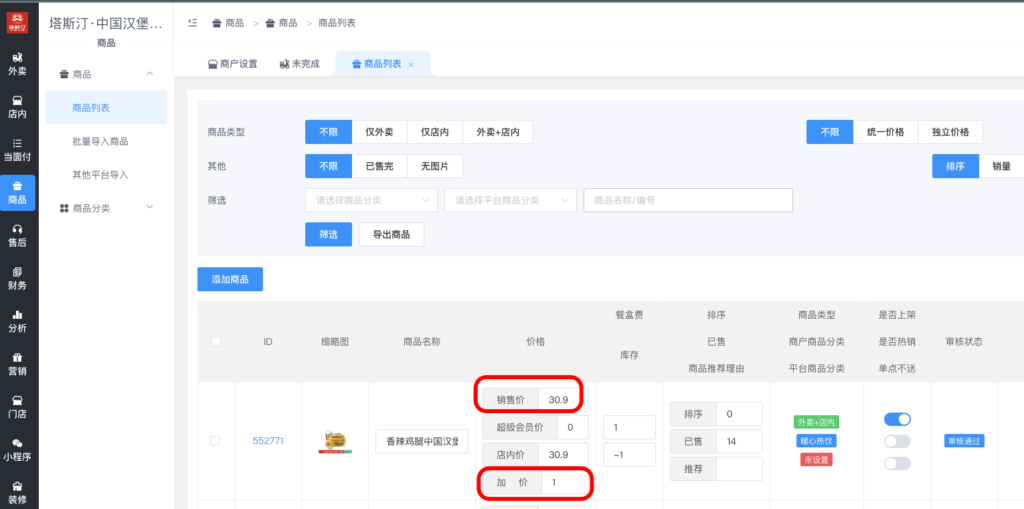Viewport: 1024px width, 509px height.
Task: Select 已售完 in the 其他 filter
Action: pyautogui.click(x=379, y=166)
